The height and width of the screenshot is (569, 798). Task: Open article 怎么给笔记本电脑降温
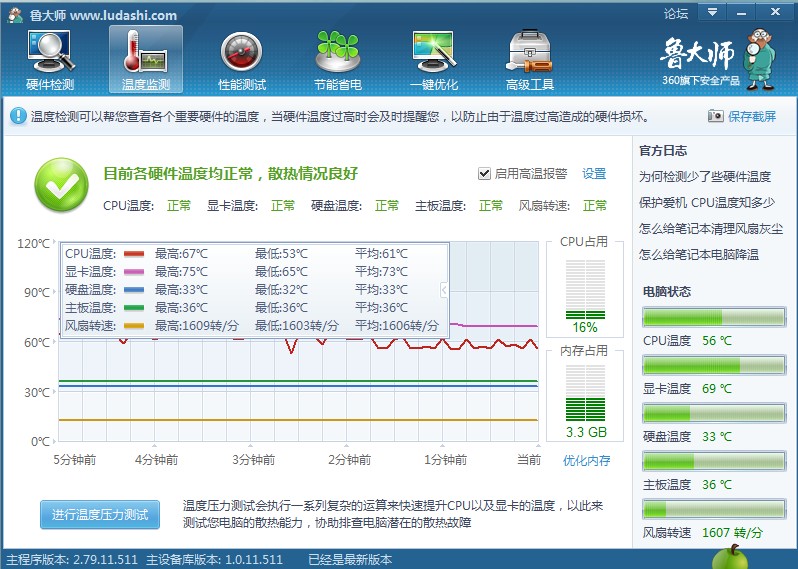[x=699, y=254]
